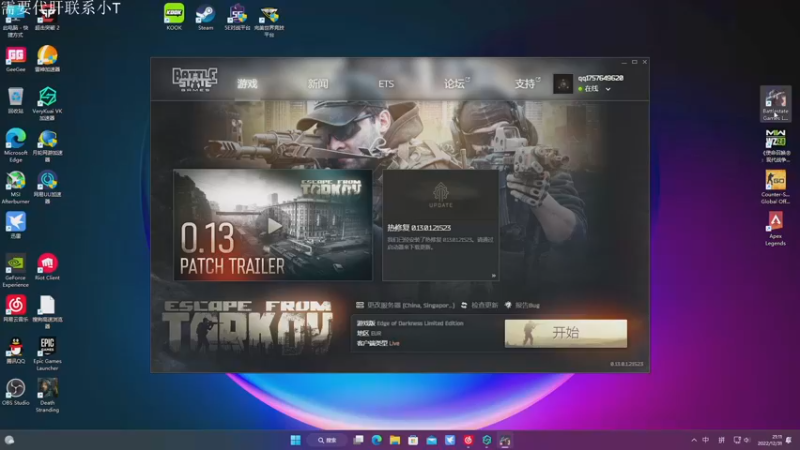Click the taskbar clock and date
The image size is (800, 450).
(770, 440)
